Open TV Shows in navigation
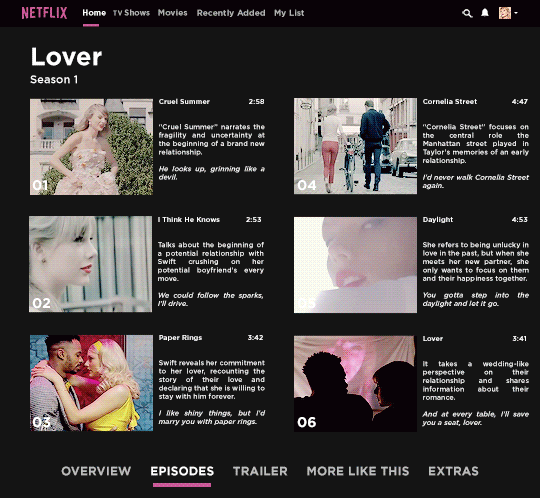 (131, 13)
